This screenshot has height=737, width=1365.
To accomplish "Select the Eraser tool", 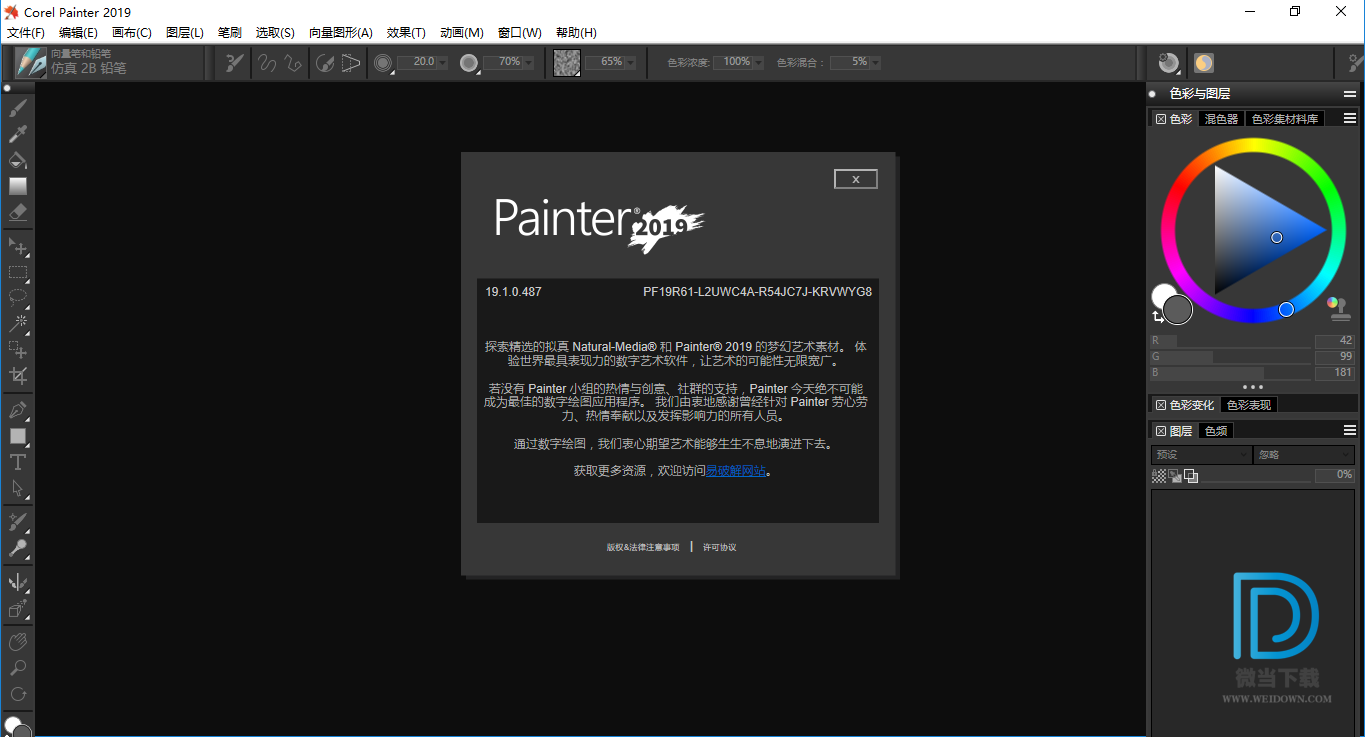I will (x=17, y=212).
